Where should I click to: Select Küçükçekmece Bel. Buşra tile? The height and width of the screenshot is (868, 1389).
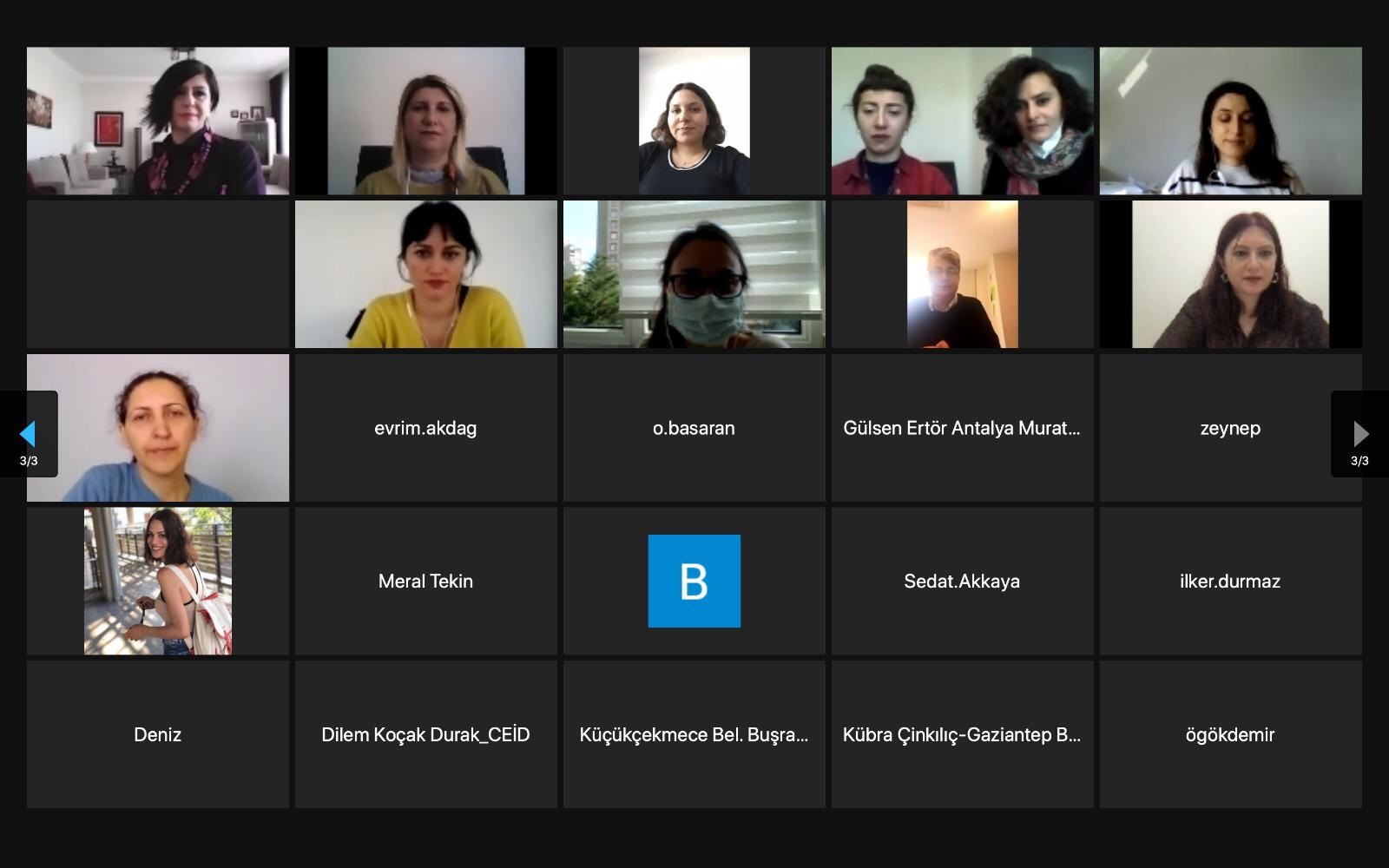click(694, 734)
